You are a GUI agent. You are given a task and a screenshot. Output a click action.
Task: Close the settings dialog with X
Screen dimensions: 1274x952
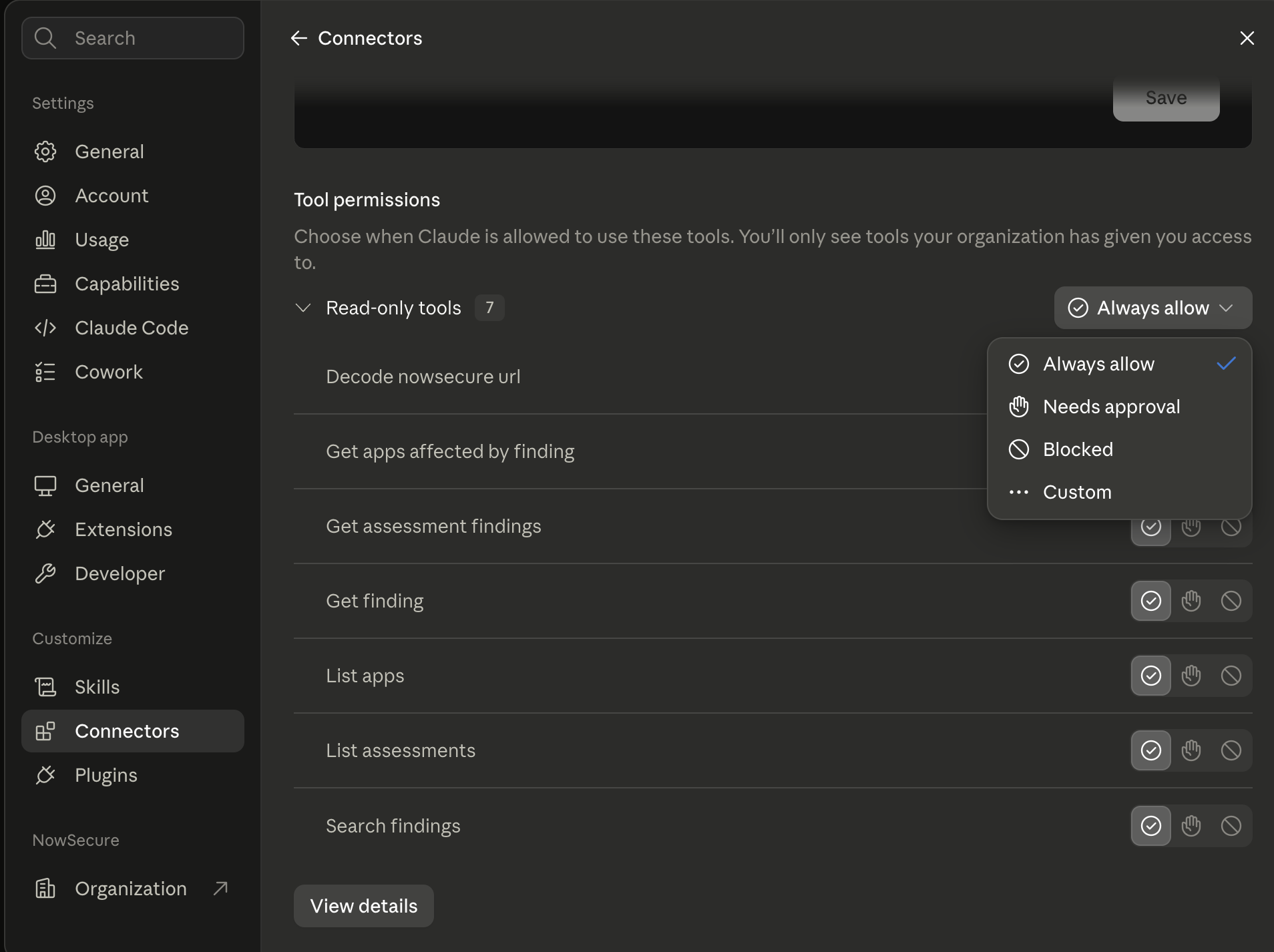pyautogui.click(x=1247, y=38)
